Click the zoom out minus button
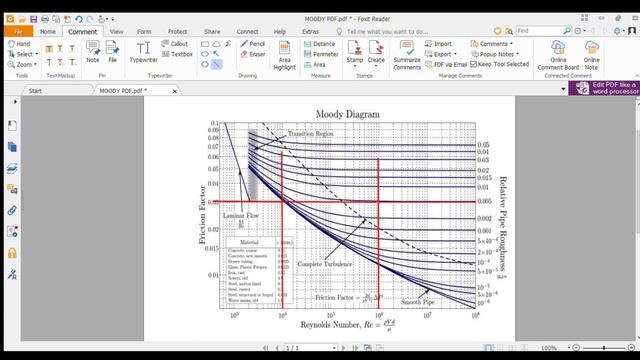 click(x=576, y=348)
